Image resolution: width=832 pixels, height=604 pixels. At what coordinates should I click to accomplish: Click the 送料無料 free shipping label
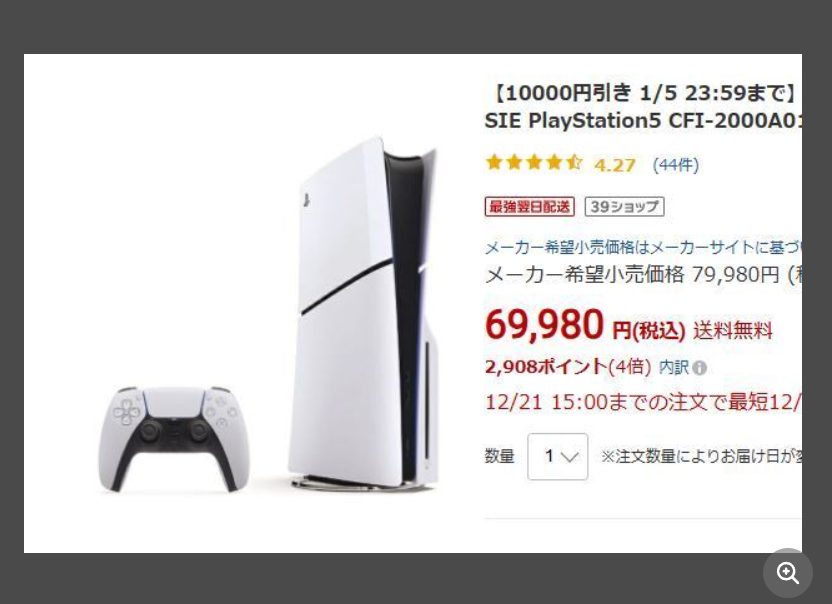click(x=733, y=331)
